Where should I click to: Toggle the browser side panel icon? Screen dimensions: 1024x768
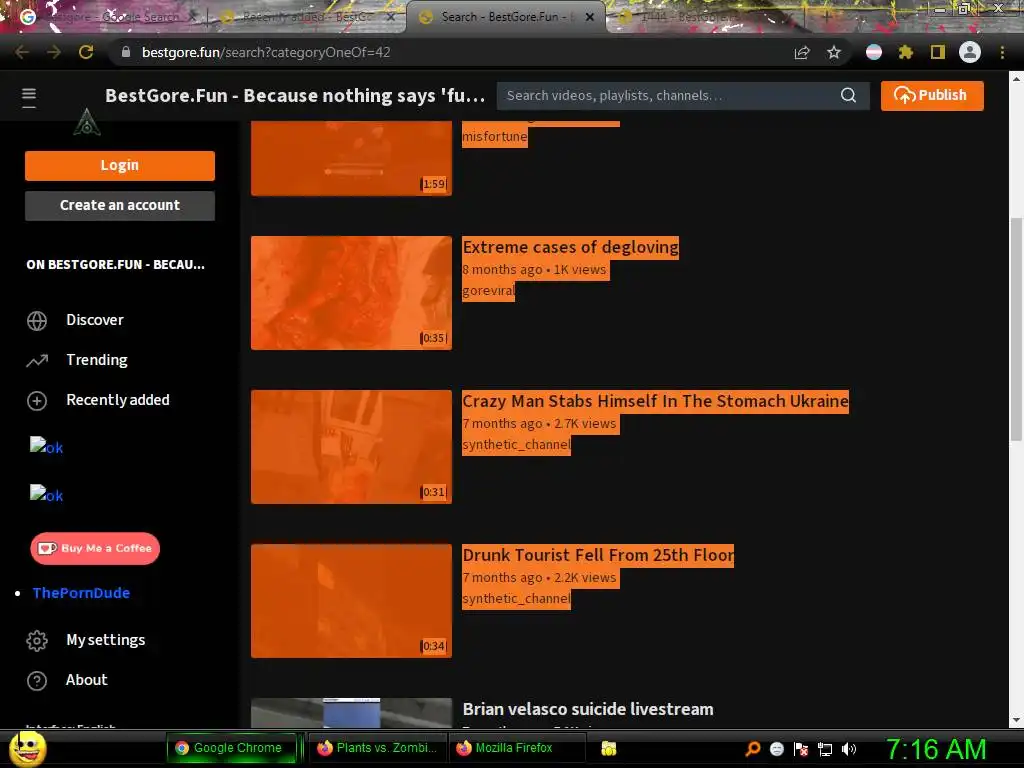938,52
